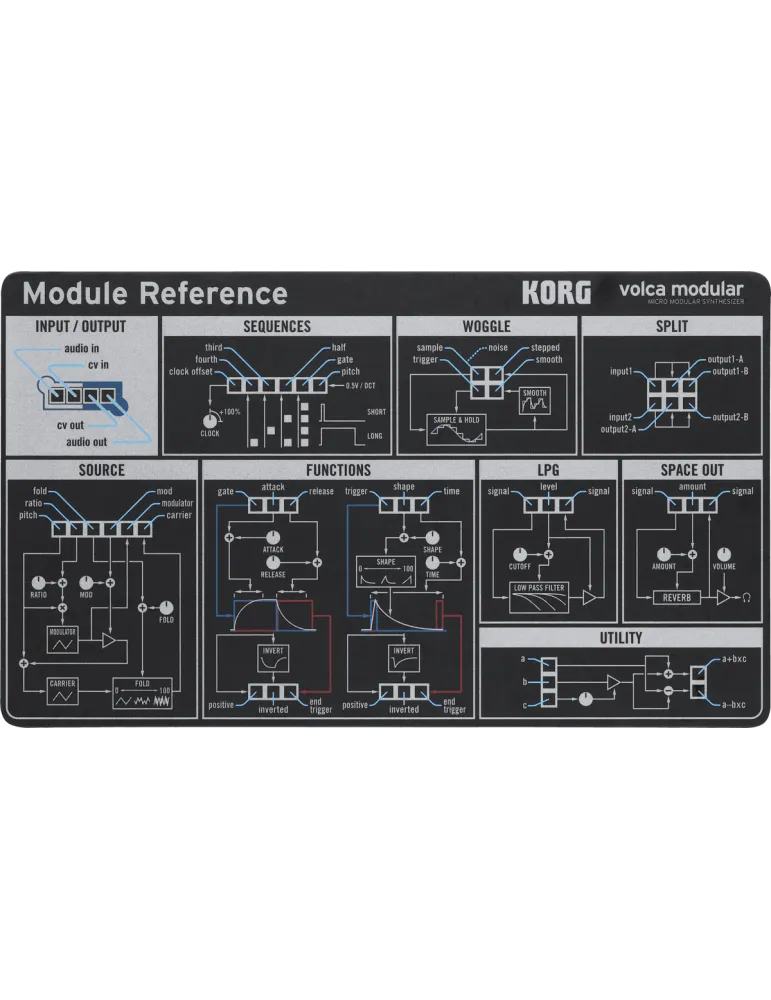Click the MOD knob in SOURCE
The image size is (771, 1000).
pyautogui.click(x=86, y=583)
